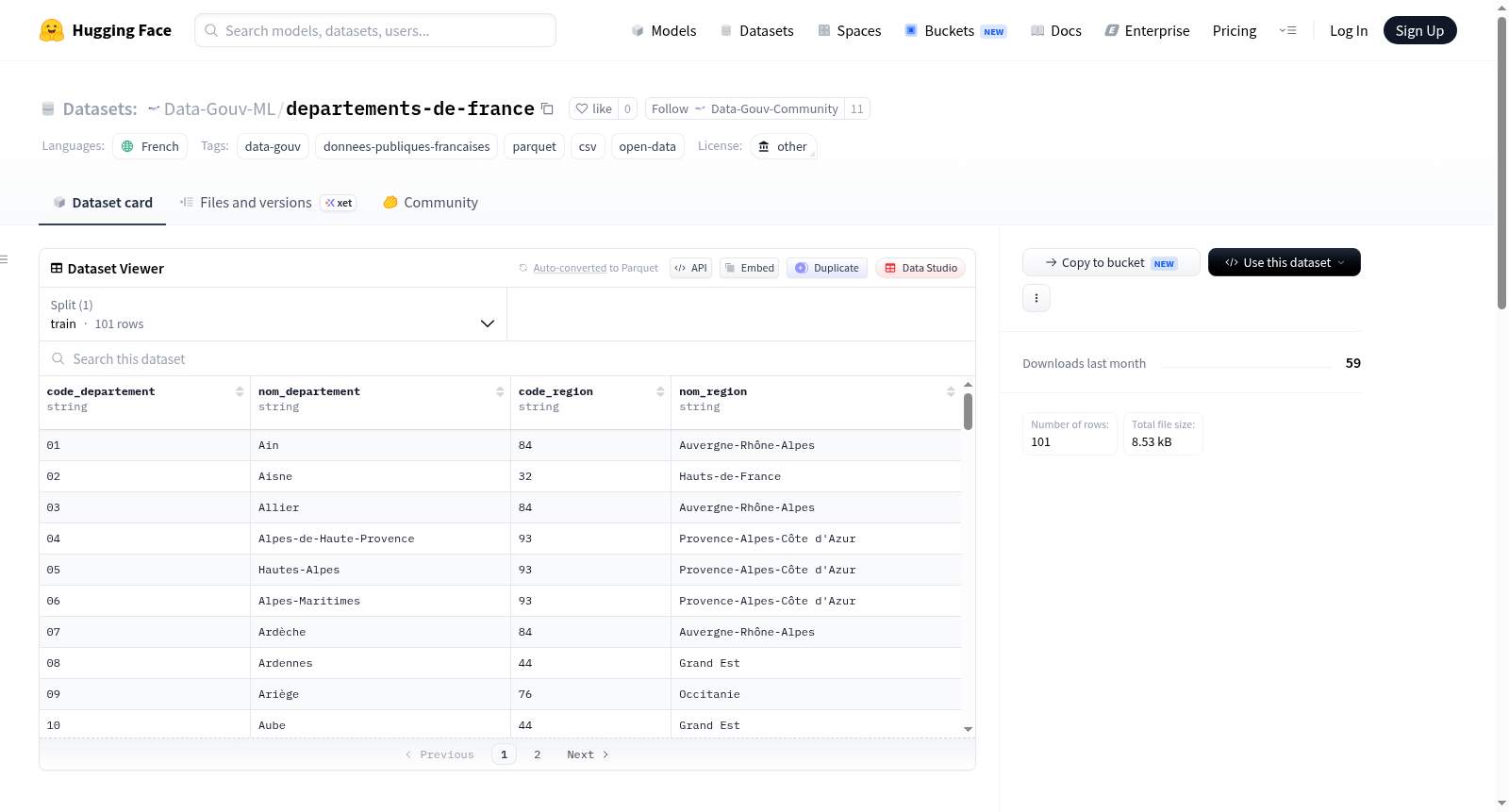This screenshot has height=812, width=1509.
Task: Open Buckets in top navigation
Action: point(955,30)
